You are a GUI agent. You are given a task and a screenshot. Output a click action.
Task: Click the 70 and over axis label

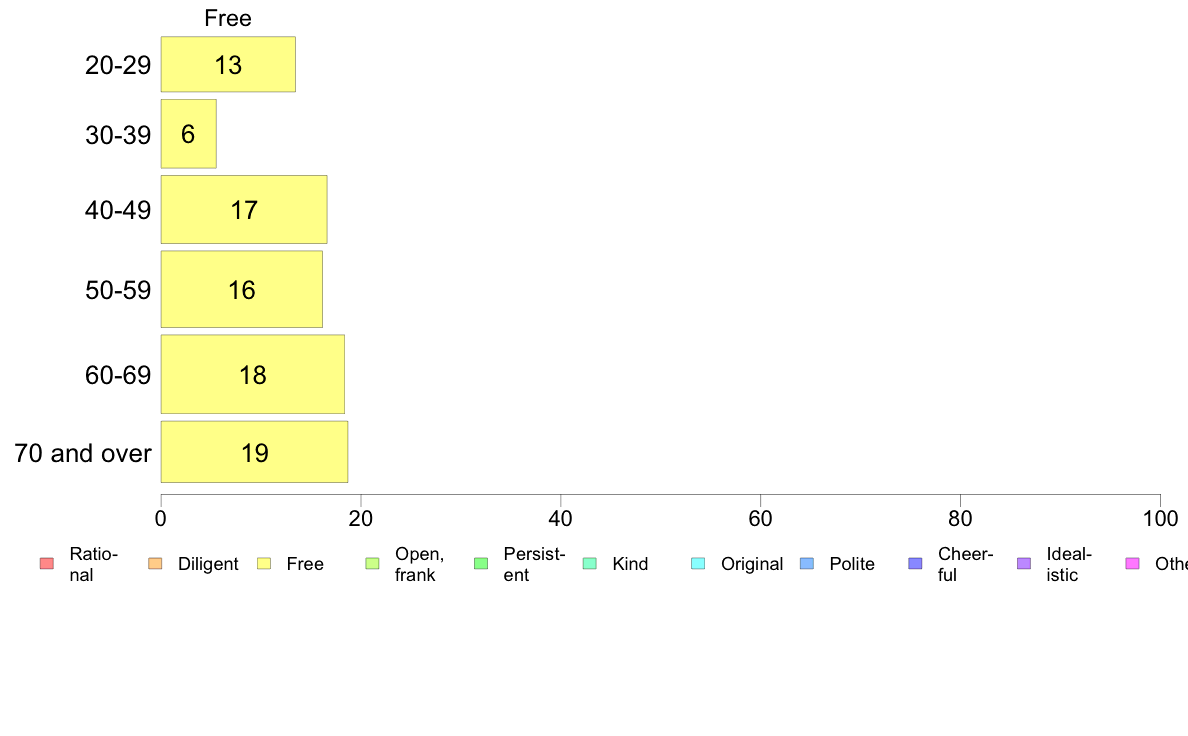coord(83,454)
